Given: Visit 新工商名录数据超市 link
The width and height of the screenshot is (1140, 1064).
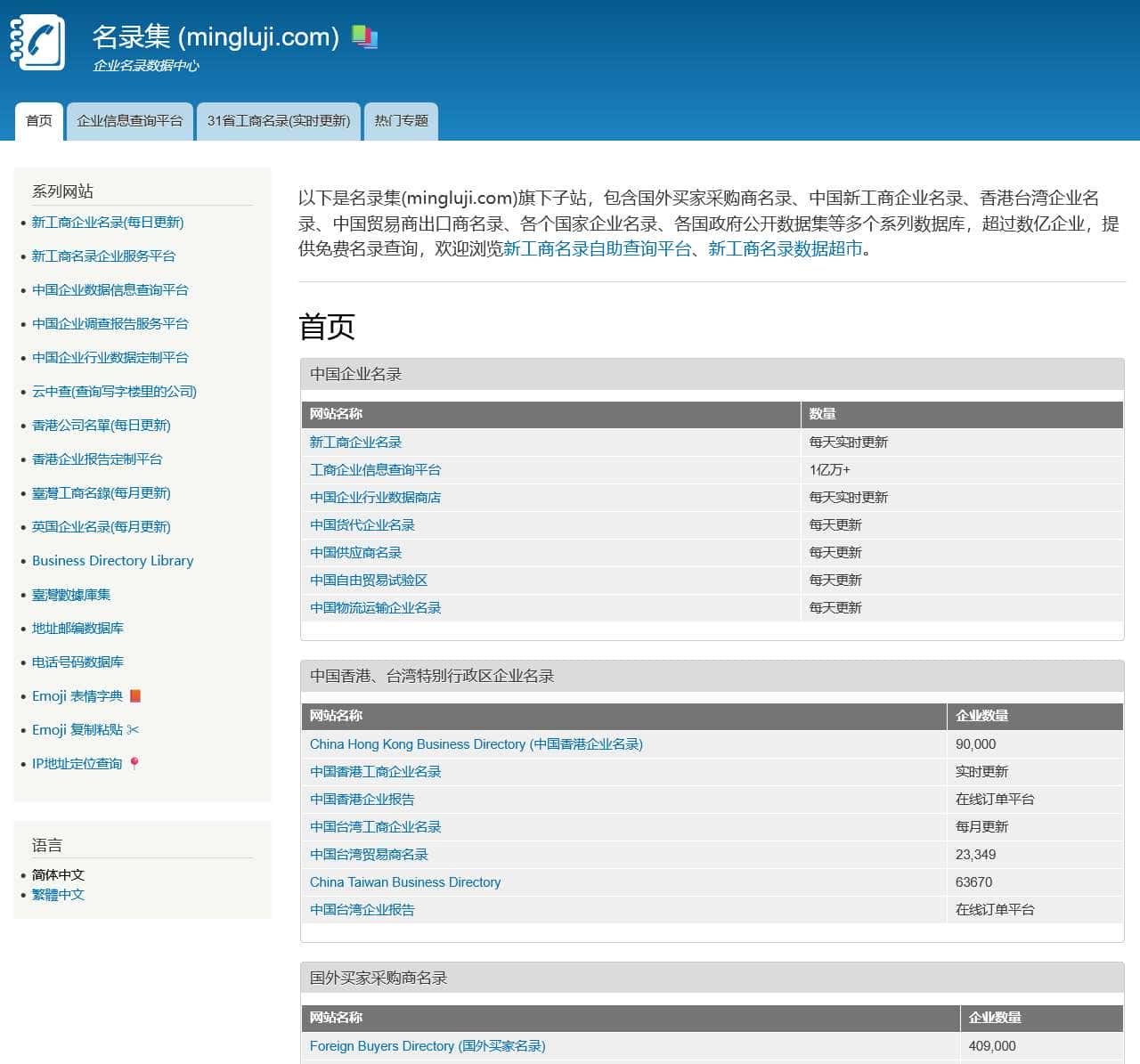Looking at the screenshot, I should coord(785,249).
